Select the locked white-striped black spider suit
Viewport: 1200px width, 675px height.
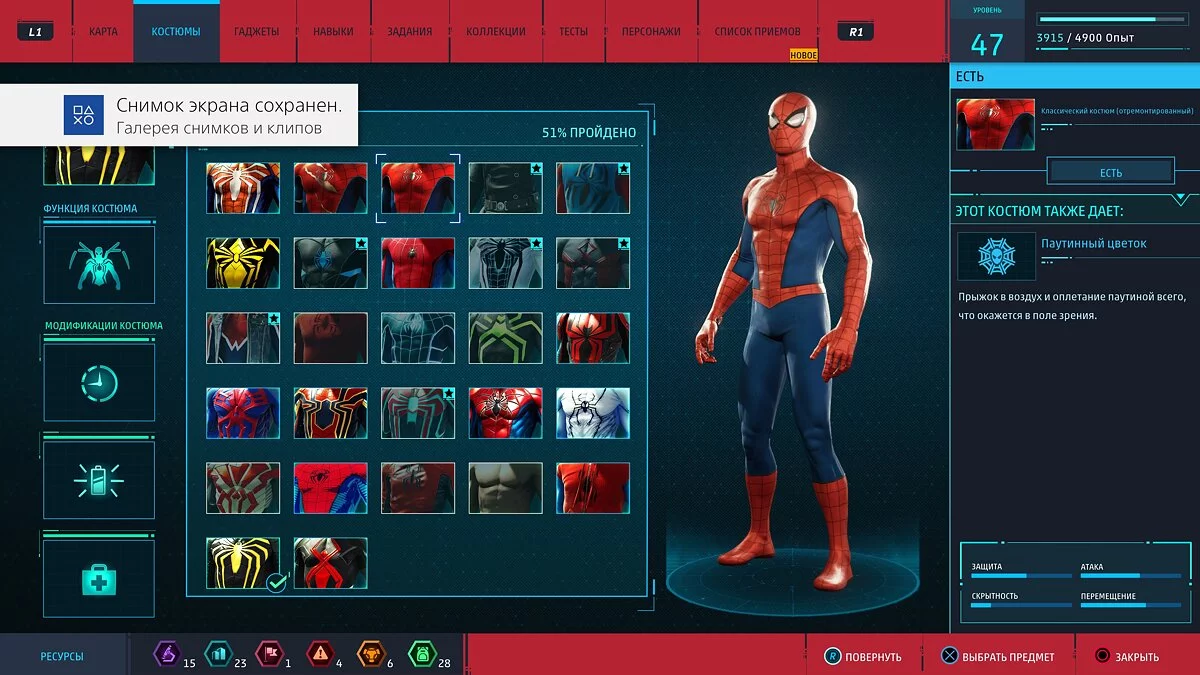[x=506, y=263]
